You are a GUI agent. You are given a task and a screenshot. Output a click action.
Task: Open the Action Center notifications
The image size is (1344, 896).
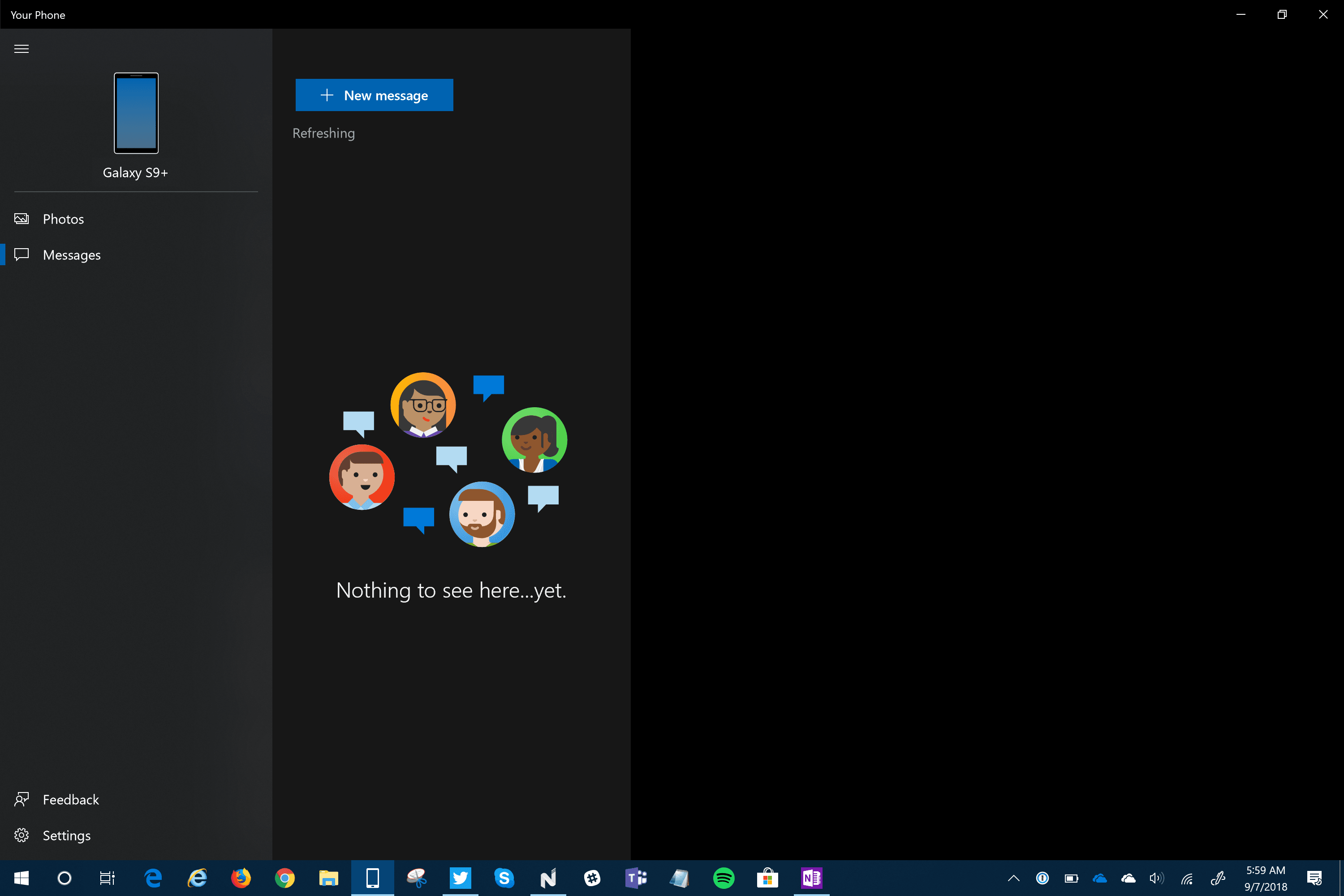tap(1314, 878)
